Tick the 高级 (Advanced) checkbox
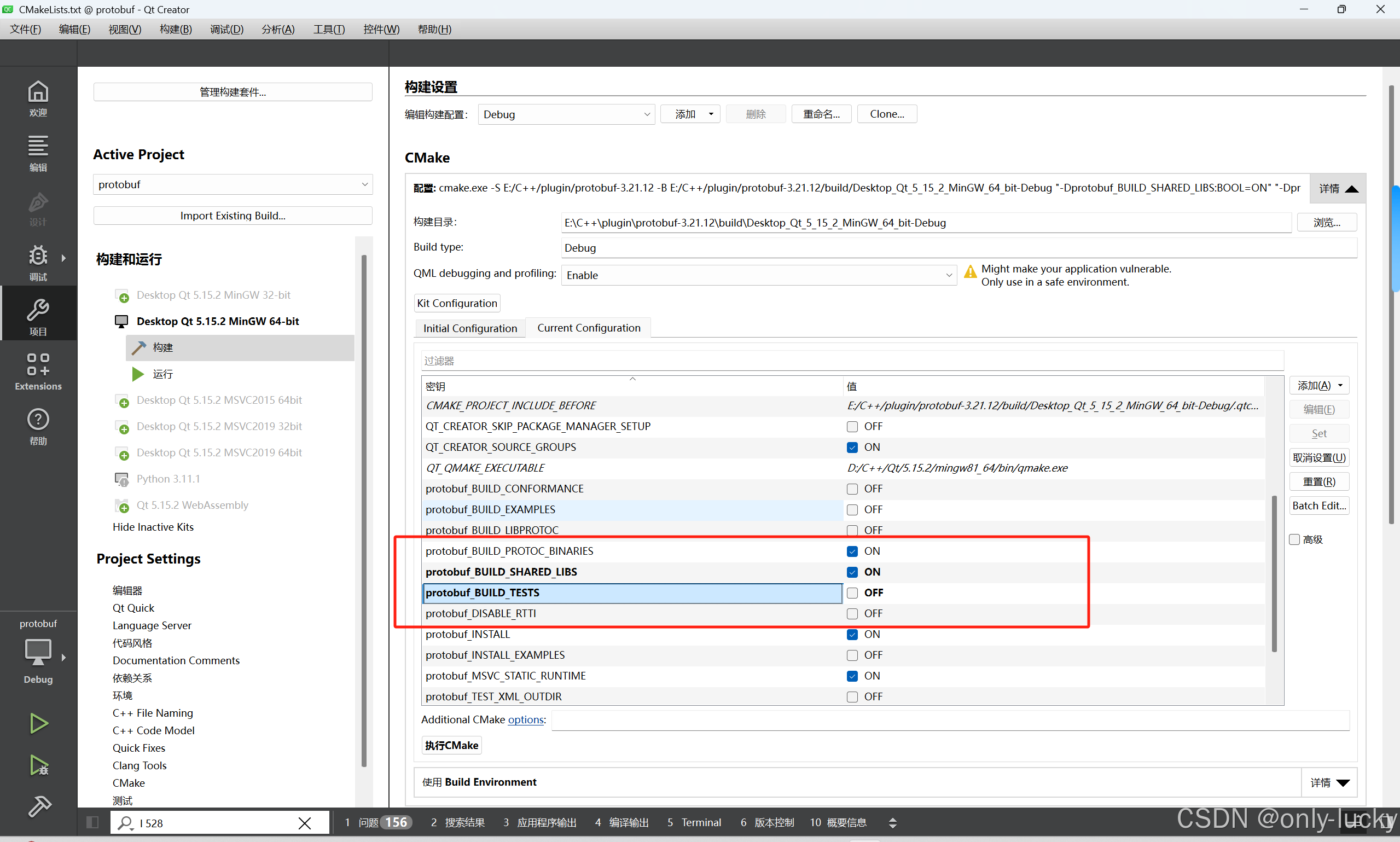 pyautogui.click(x=1294, y=539)
